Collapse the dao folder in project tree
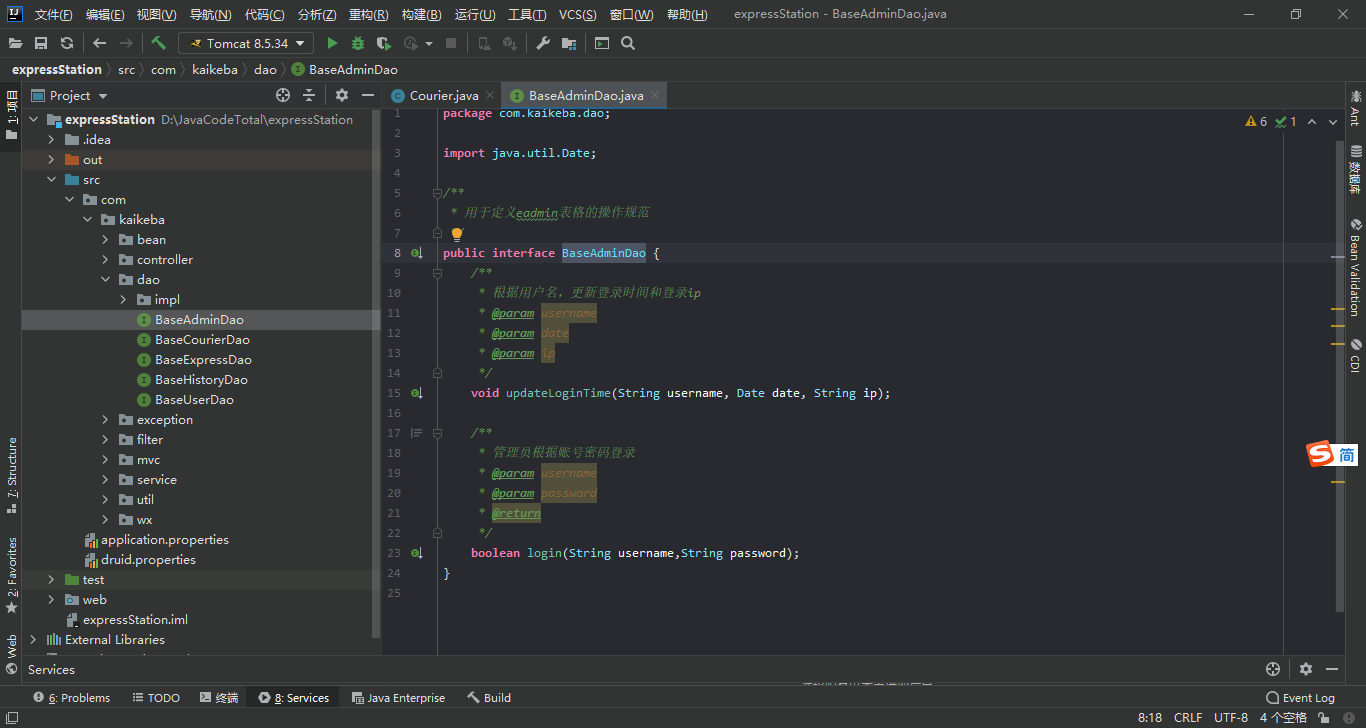This screenshot has width=1366, height=728. click(105, 280)
